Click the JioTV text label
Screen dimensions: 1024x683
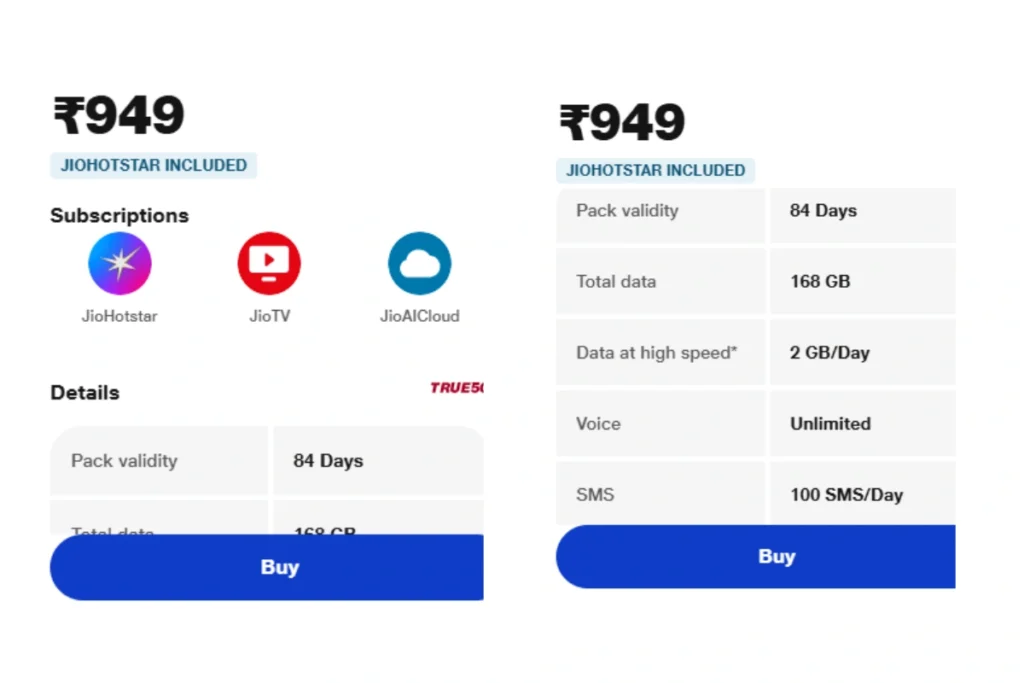click(x=269, y=316)
